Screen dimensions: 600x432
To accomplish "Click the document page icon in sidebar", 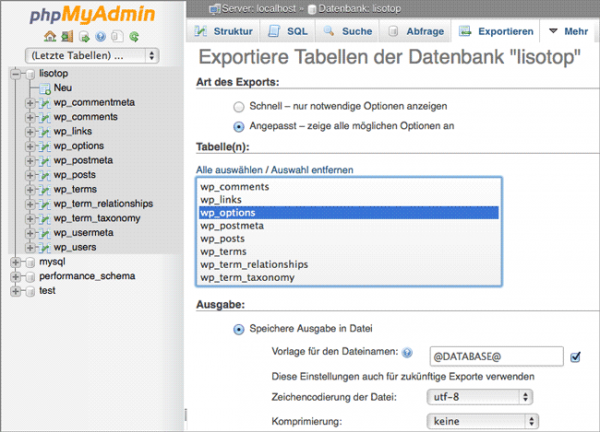I will [x=117, y=37].
